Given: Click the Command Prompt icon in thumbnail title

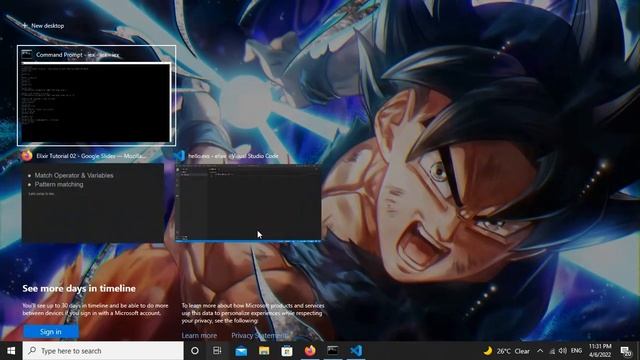Looking at the screenshot, I should 27,54.
